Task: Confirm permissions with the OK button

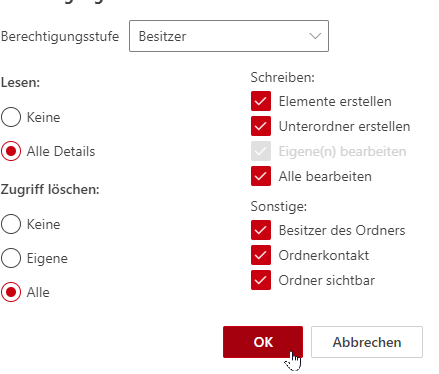Action: [263, 342]
